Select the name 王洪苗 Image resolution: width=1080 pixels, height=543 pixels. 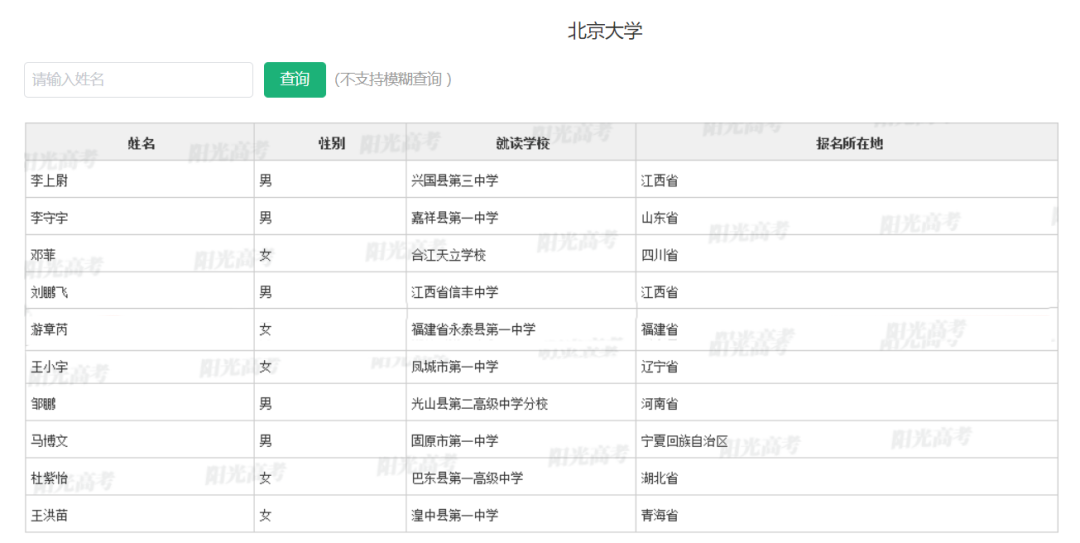pyautogui.click(x=49, y=515)
